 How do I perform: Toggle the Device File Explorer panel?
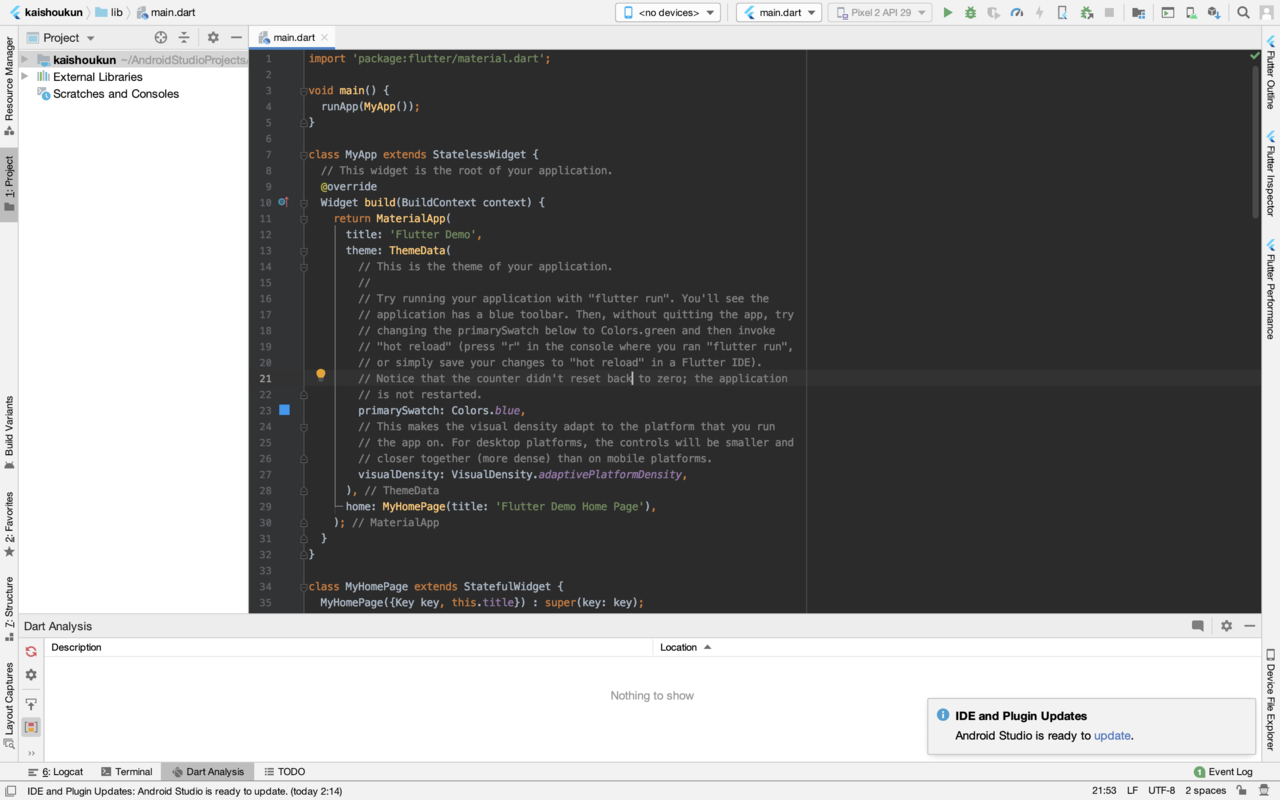(1271, 700)
